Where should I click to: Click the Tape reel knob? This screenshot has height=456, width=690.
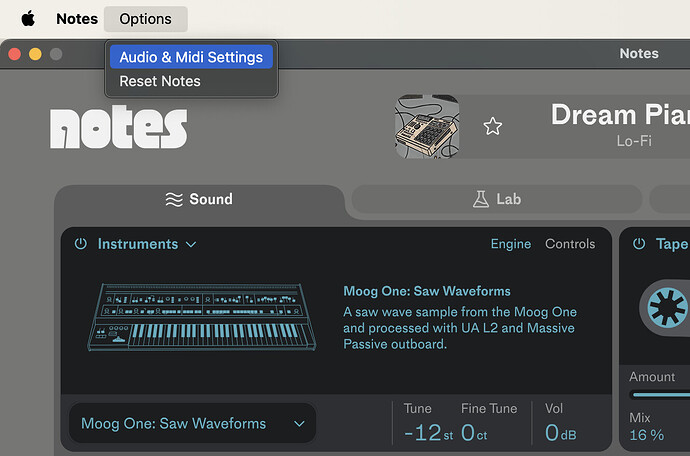coord(667,308)
